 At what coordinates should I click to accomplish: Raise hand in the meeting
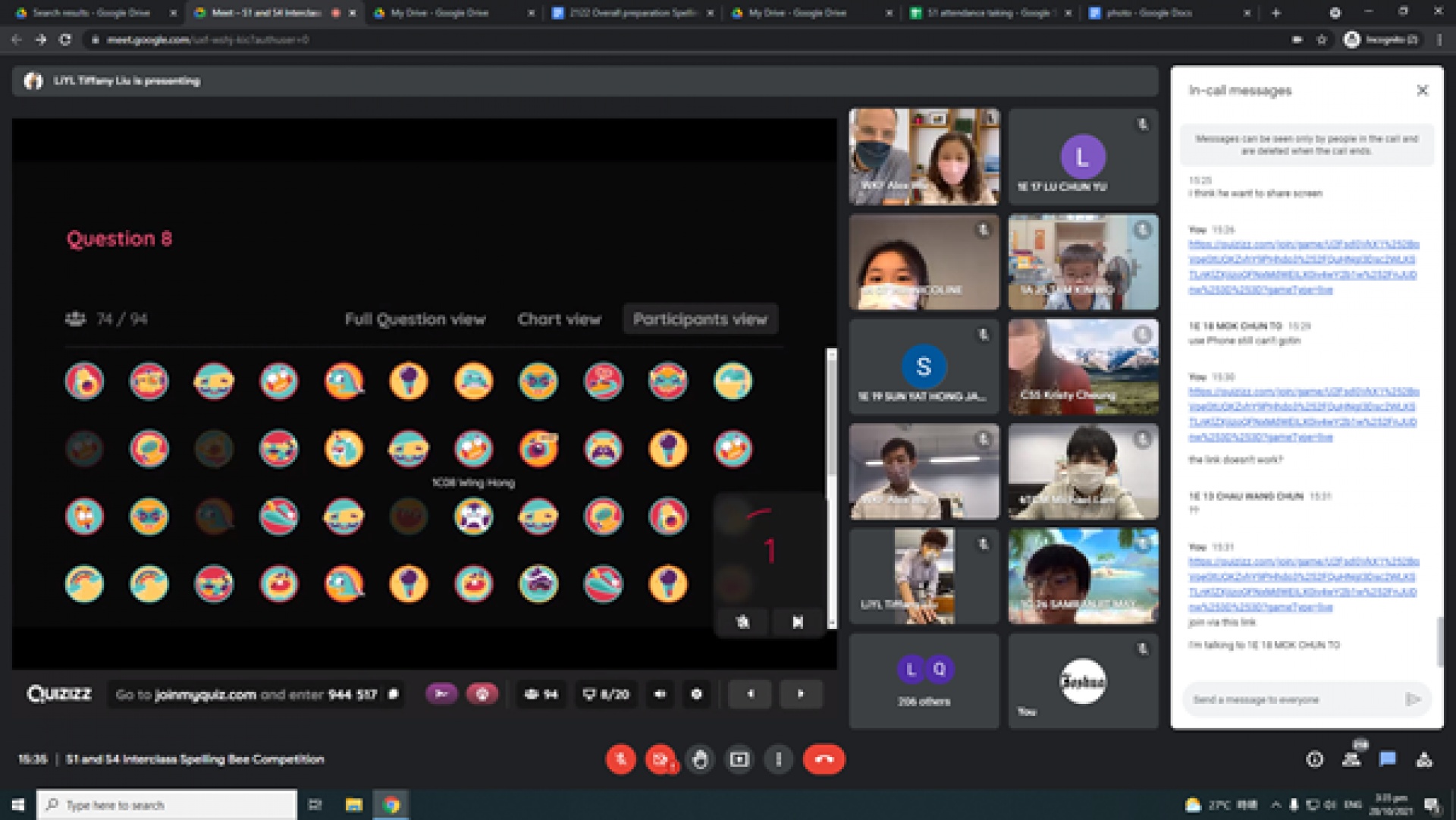pos(700,759)
